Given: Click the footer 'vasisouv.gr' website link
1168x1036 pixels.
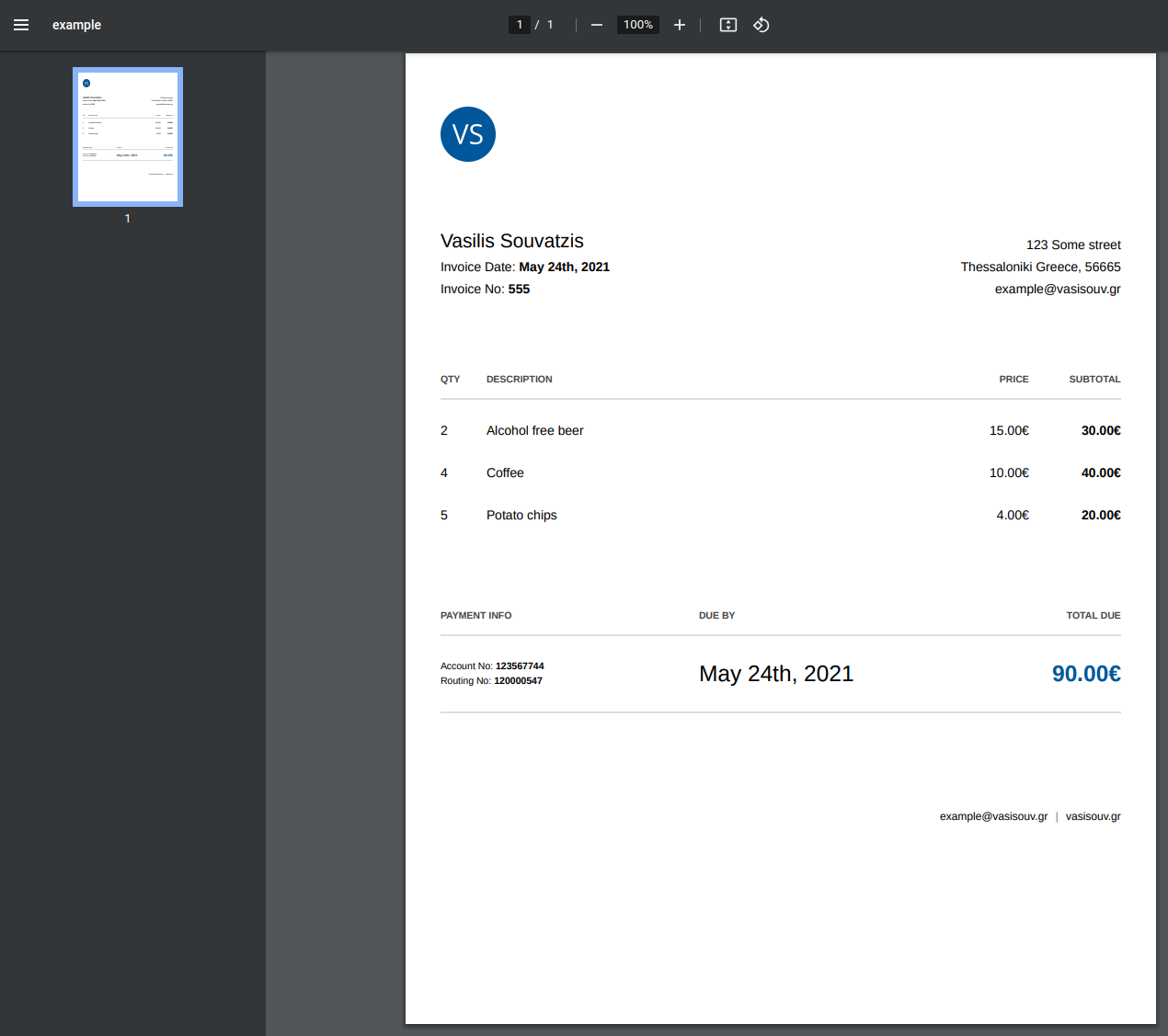Looking at the screenshot, I should 1094,816.
